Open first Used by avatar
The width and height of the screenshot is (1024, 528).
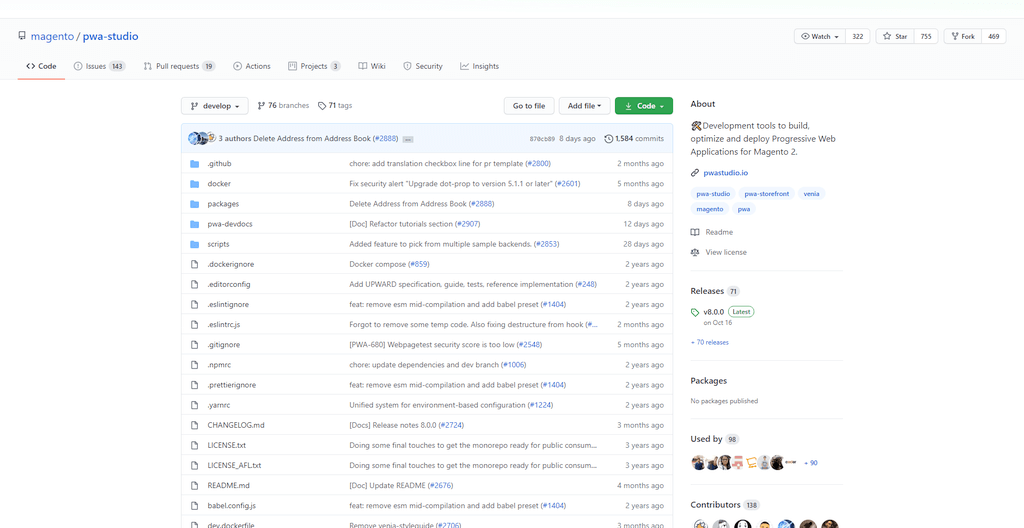click(698, 463)
